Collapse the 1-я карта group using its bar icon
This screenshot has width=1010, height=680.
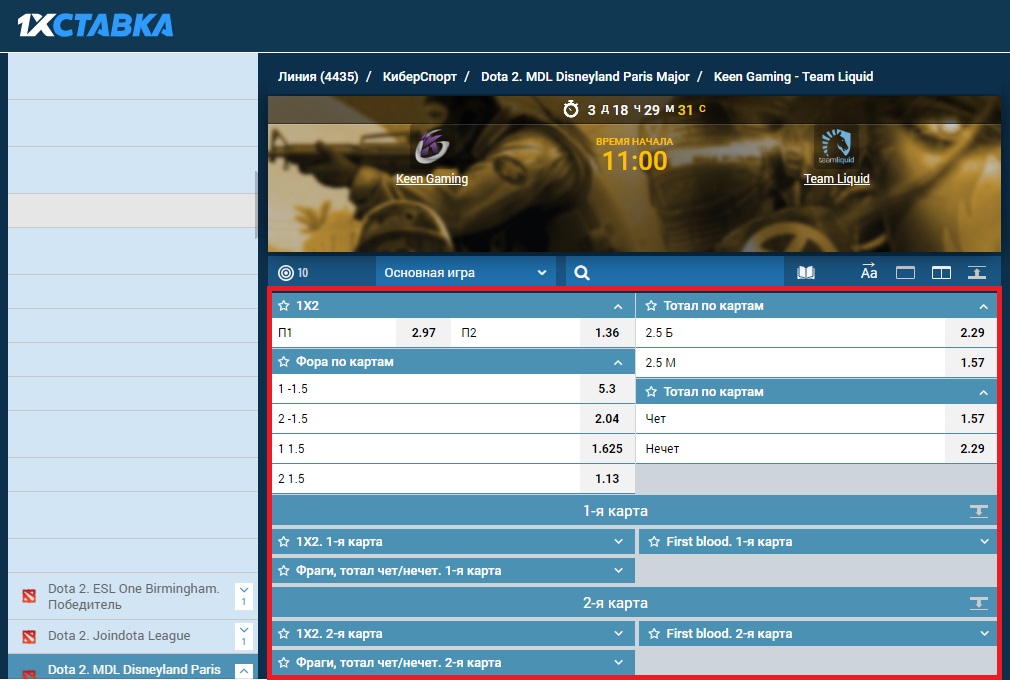978,511
